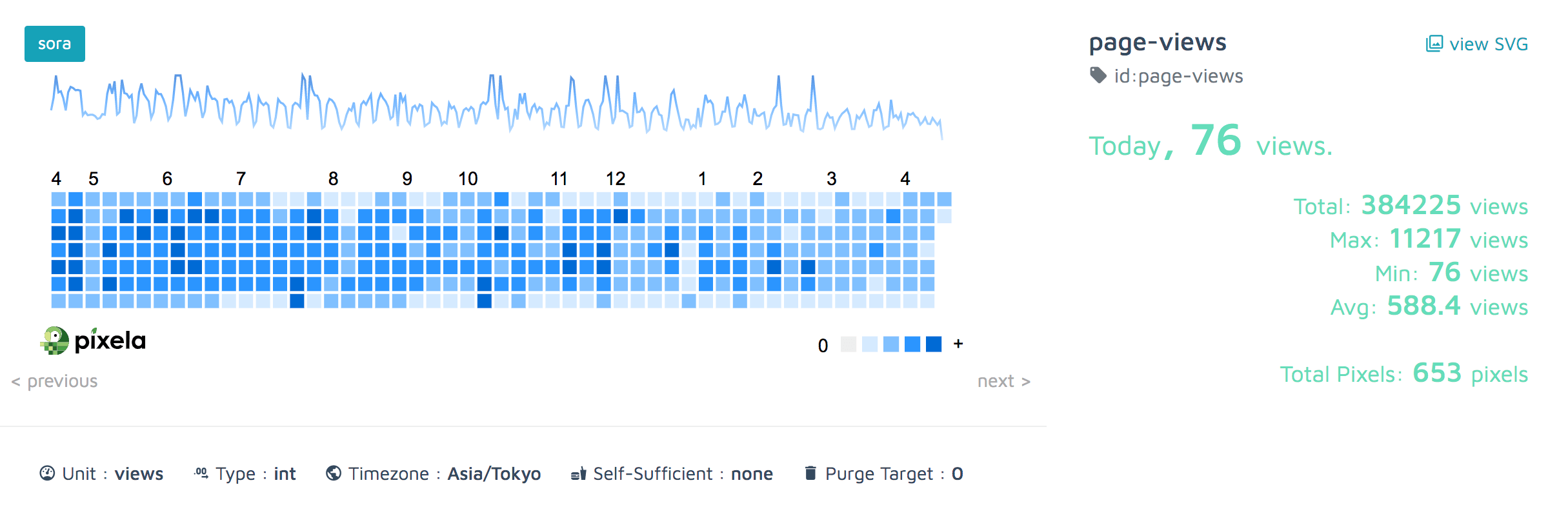
Task: Click the pixela wordmark text
Action: point(110,341)
